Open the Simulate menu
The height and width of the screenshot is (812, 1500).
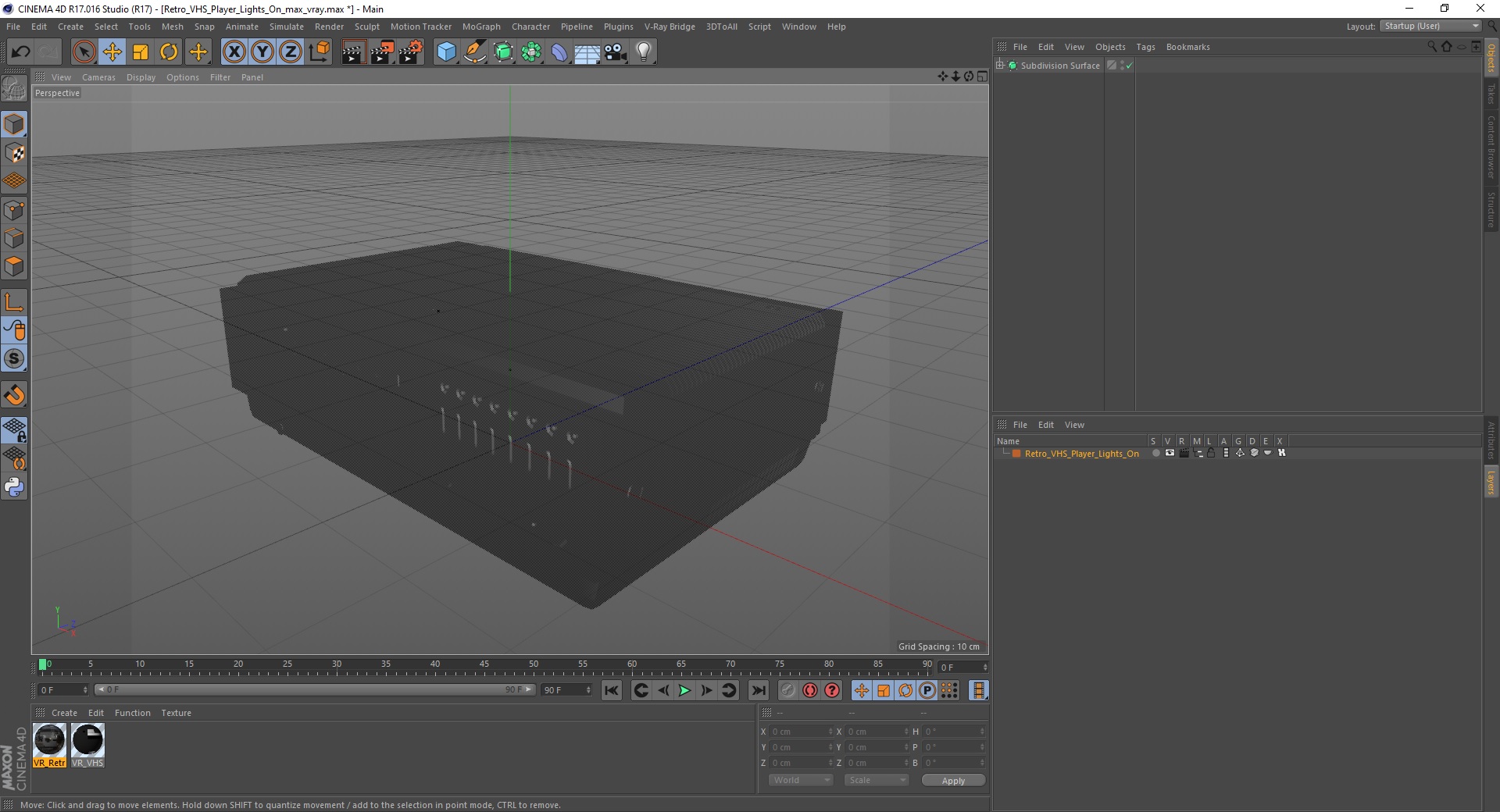coord(287,27)
